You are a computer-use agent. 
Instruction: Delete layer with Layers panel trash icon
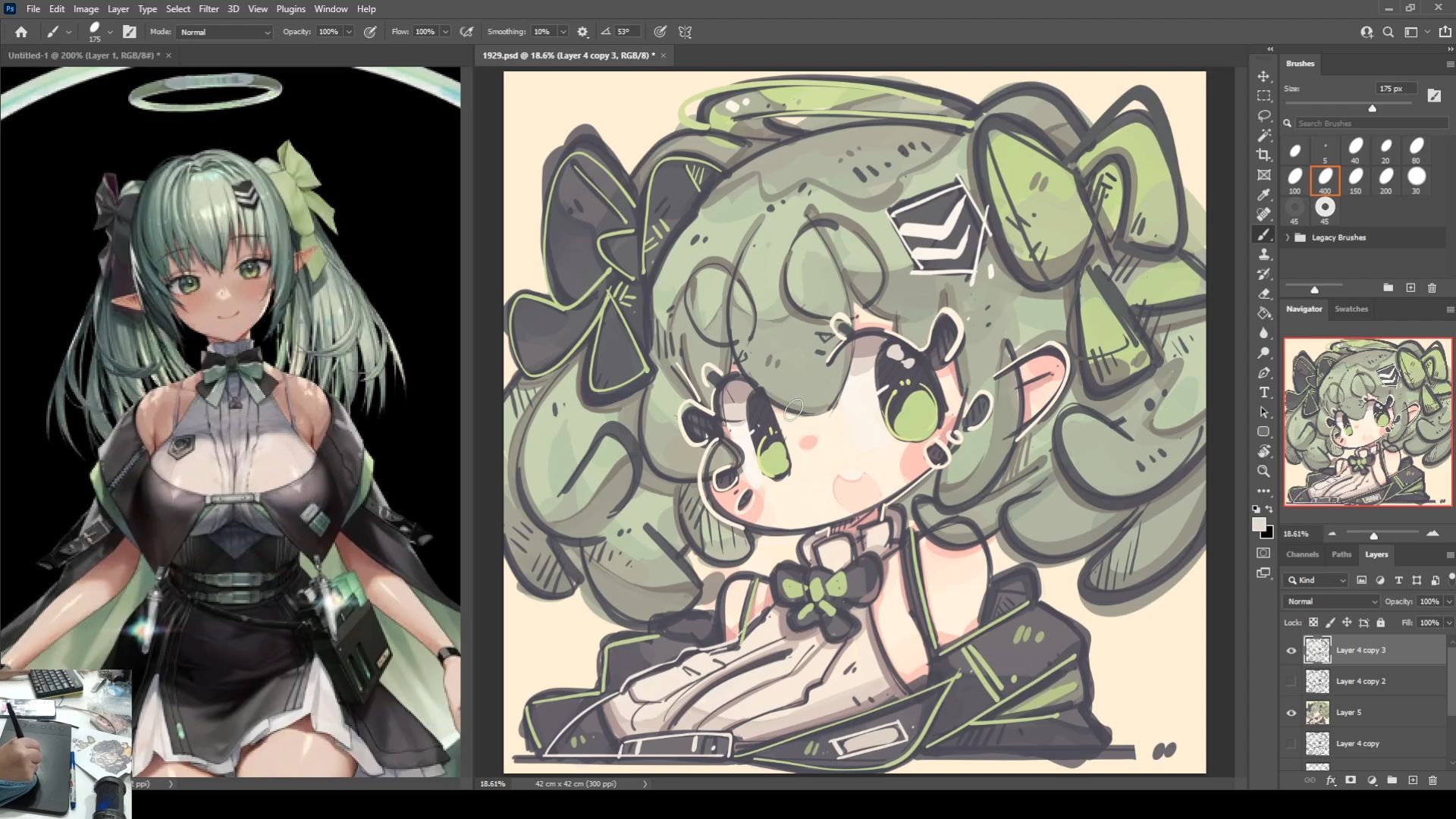click(1432, 780)
